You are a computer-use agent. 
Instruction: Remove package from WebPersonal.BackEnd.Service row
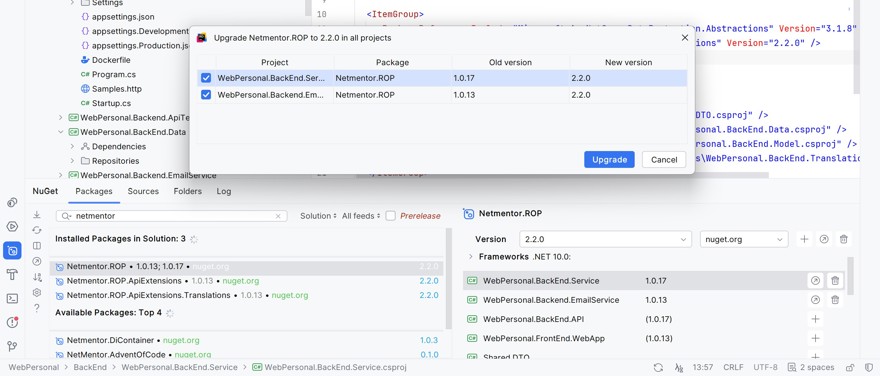pos(835,281)
